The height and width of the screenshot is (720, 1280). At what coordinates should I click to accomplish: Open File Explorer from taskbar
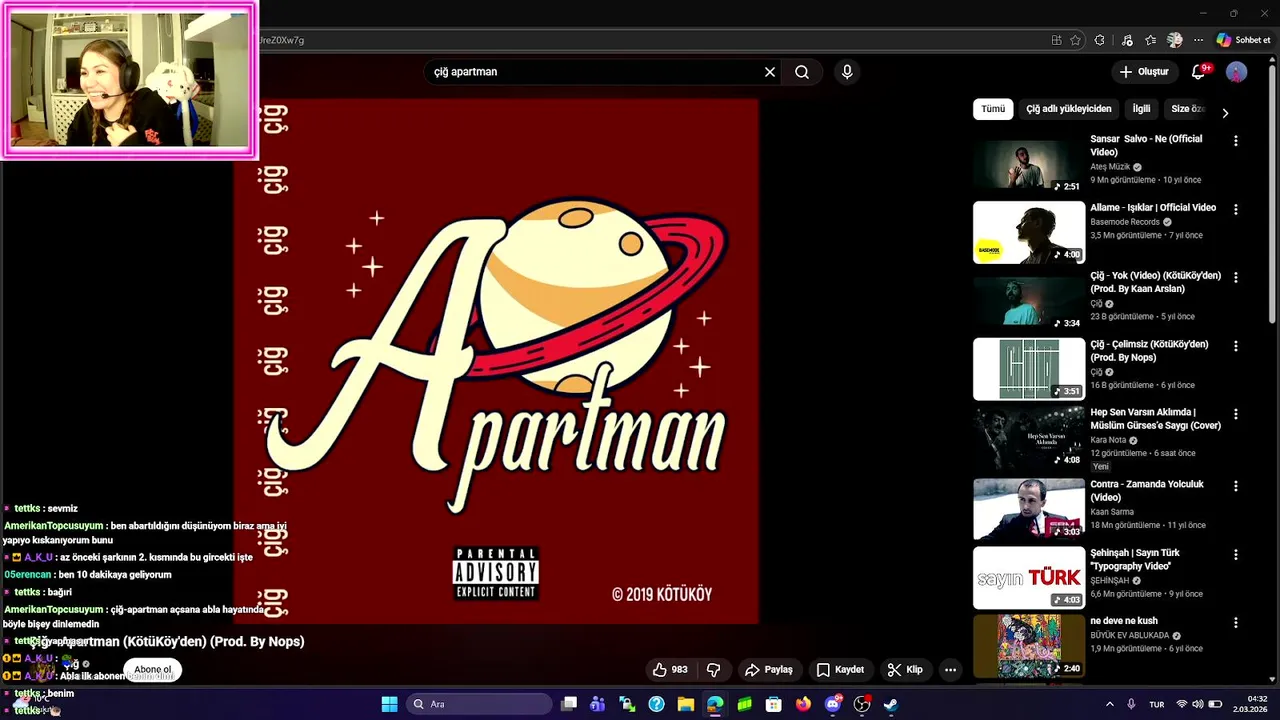click(x=686, y=704)
